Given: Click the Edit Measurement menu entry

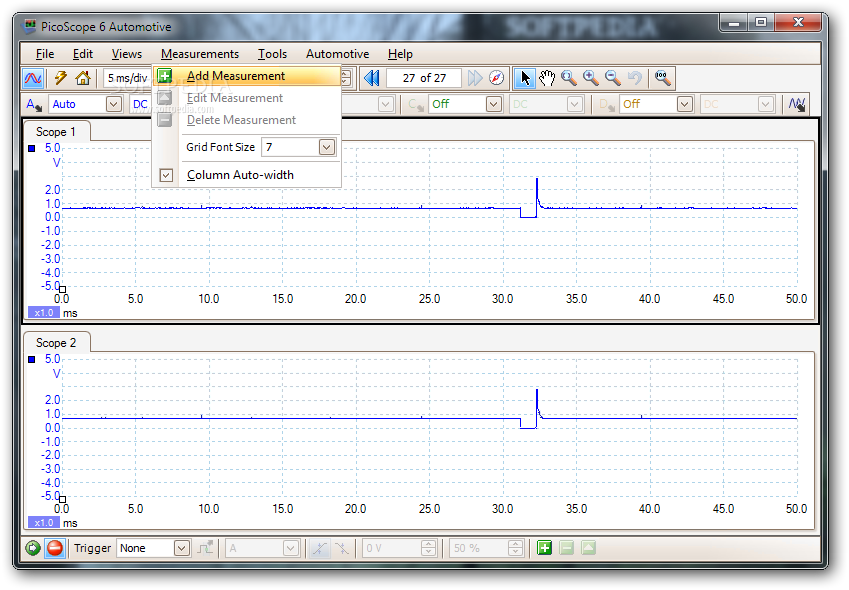Looking at the screenshot, I should pyautogui.click(x=246, y=98).
